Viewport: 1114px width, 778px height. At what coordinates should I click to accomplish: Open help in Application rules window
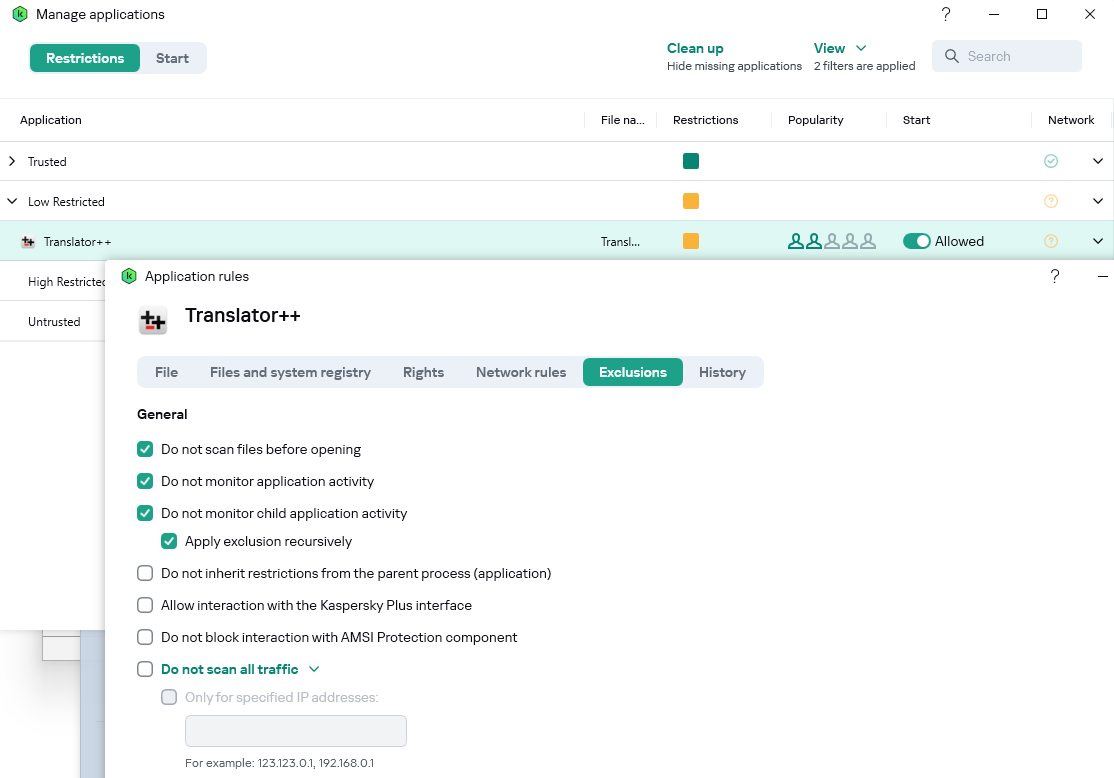click(x=1055, y=276)
